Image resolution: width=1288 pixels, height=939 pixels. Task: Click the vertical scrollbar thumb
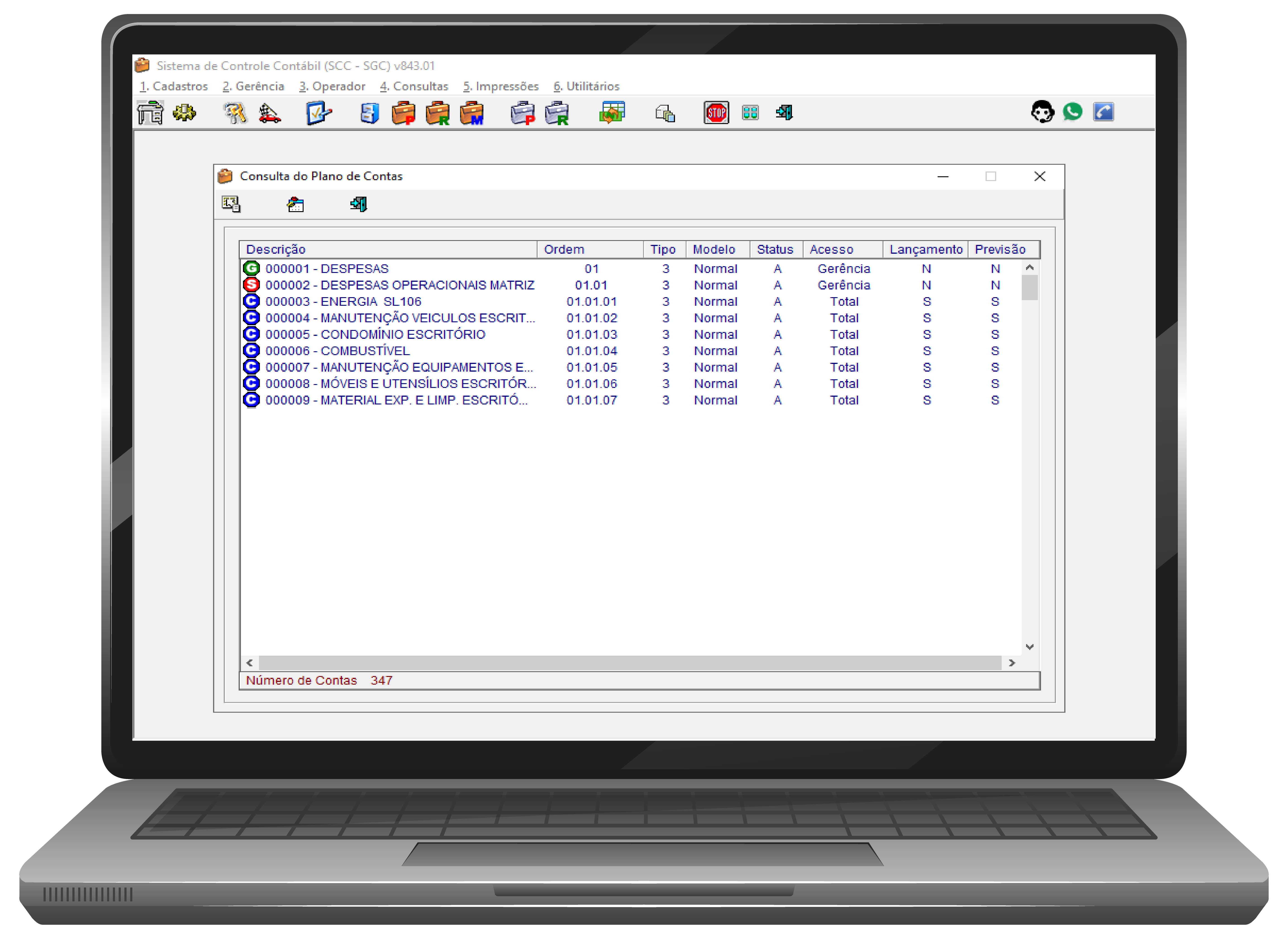coord(1029,288)
